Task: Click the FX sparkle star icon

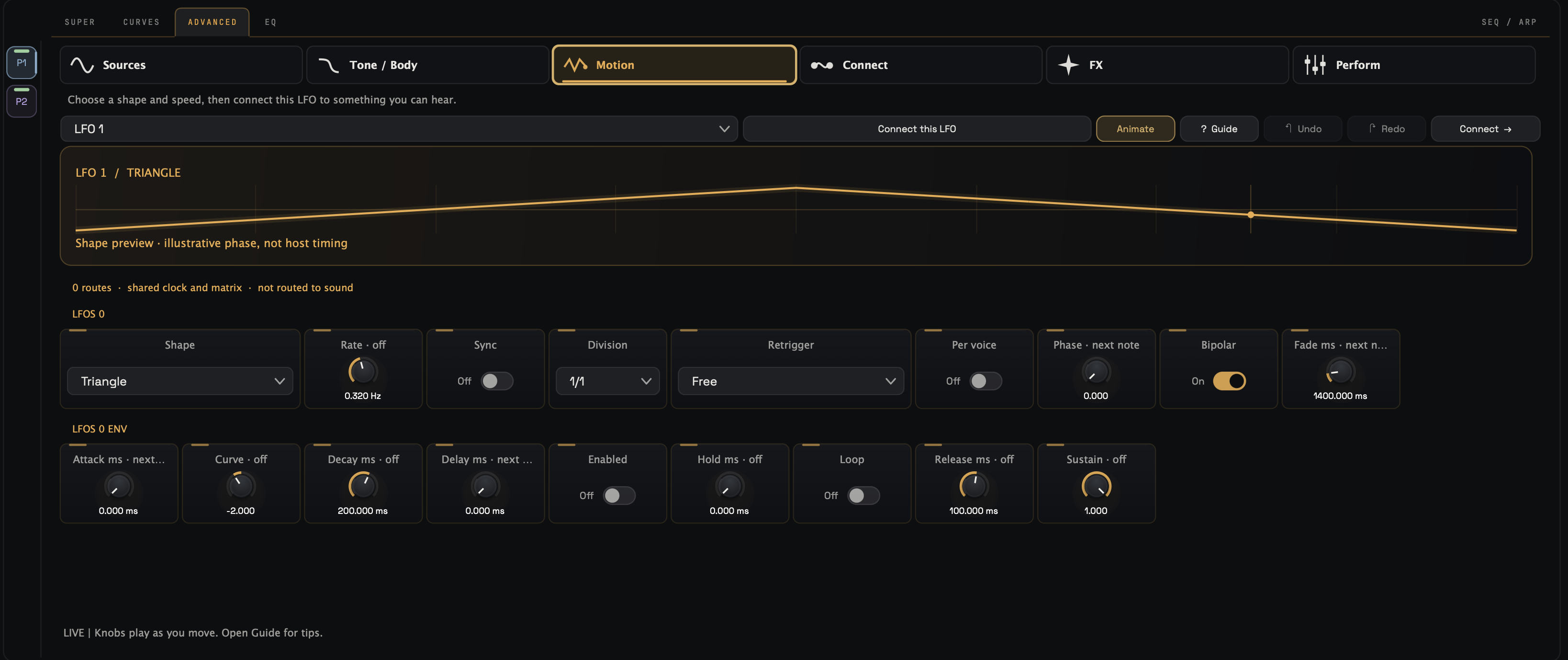Action: tap(1068, 65)
